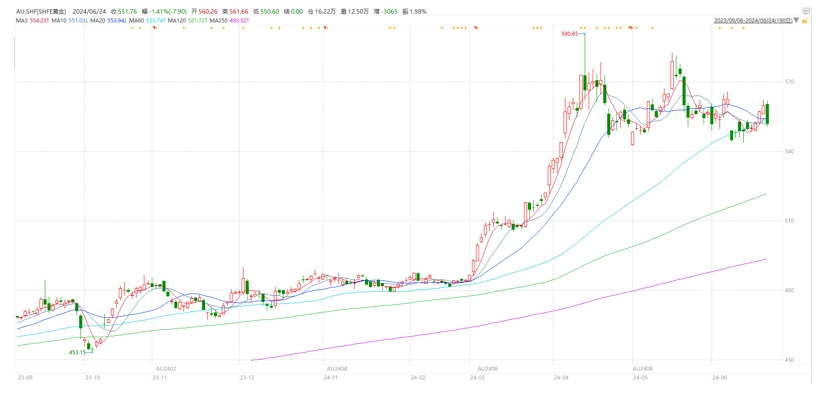Select the MA10 551.03 indicator label
This screenshot has width=821, height=397.
(69, 19)
